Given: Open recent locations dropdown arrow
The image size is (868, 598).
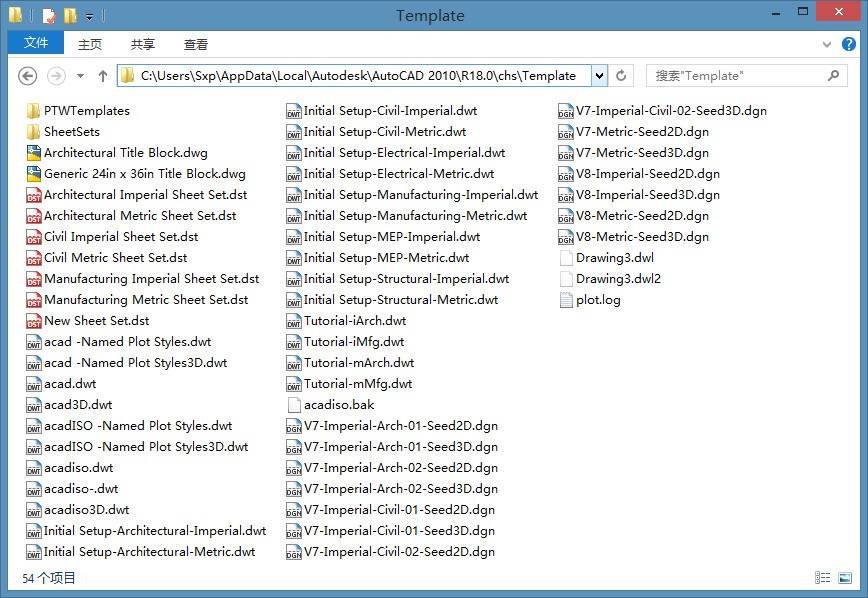Looking at the screenshot, I should pos(80,76).
